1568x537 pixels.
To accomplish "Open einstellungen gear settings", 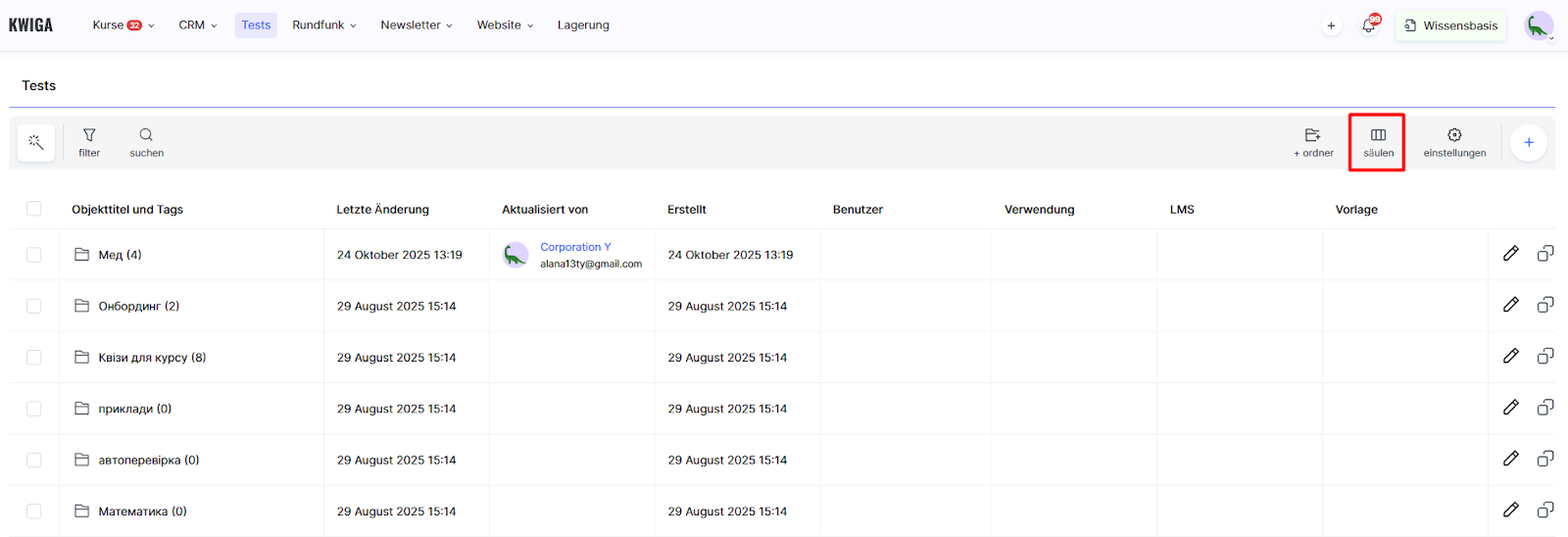I will point(1454,142).
